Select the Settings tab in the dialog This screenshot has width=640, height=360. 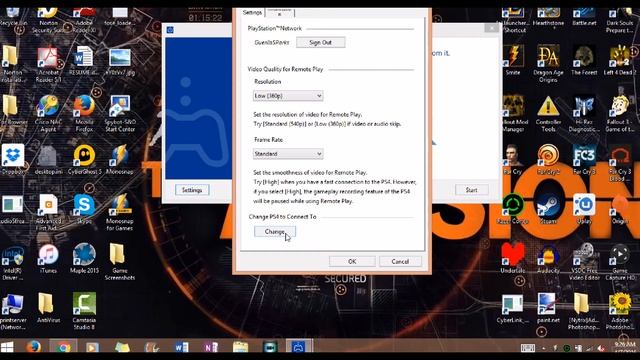pyautogui.click(x=252, y=13)
